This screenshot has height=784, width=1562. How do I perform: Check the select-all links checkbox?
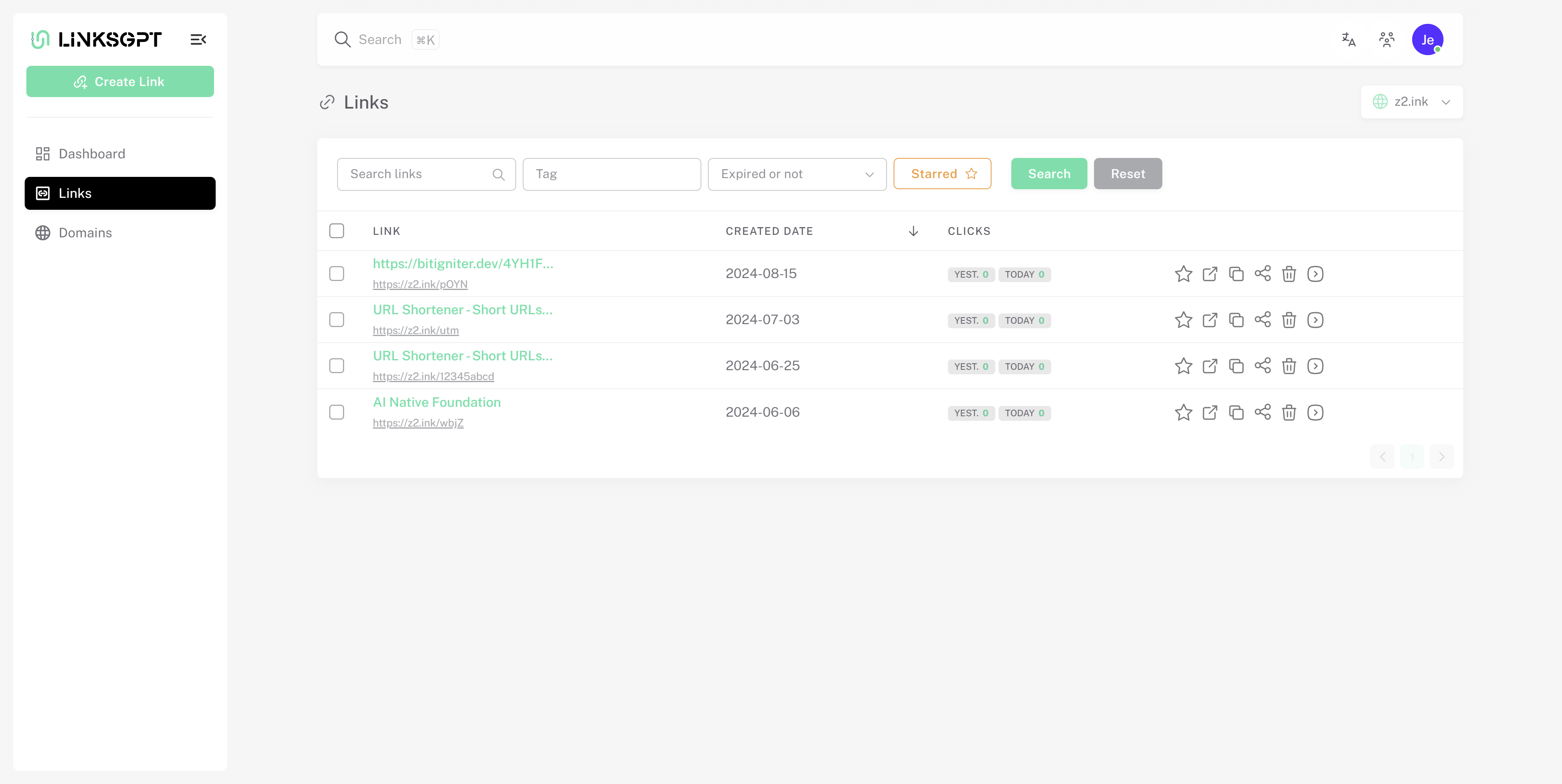click(337, 231)
